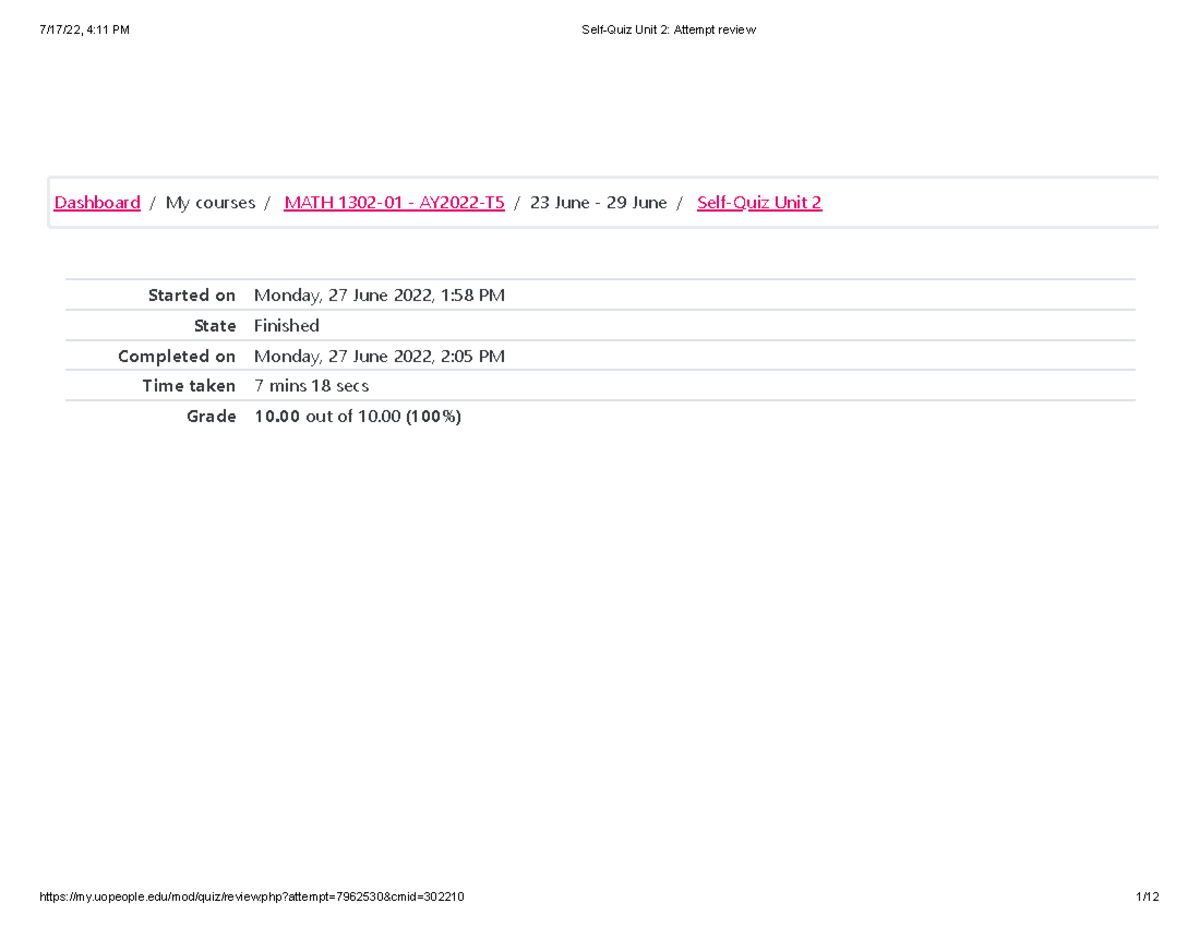The image size is (1200, 927).
Task: Select the Finished status text
Action: coord(286,325)
